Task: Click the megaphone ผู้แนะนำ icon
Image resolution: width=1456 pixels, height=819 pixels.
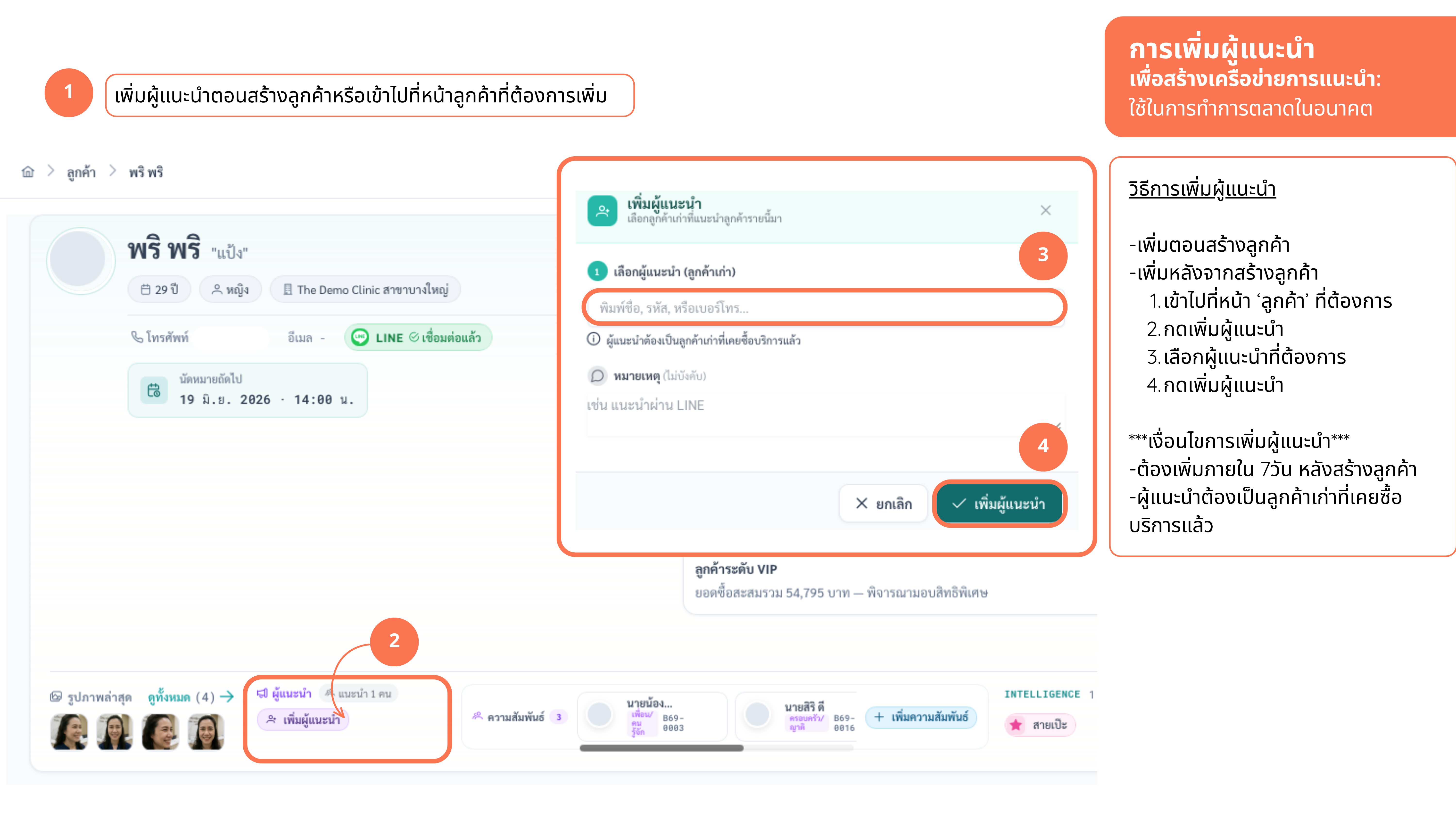Action: (262, 693)
